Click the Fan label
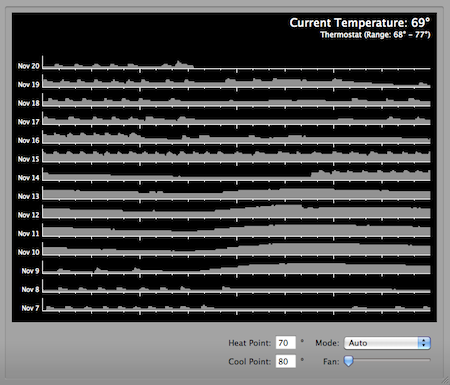 pos(331,362)
